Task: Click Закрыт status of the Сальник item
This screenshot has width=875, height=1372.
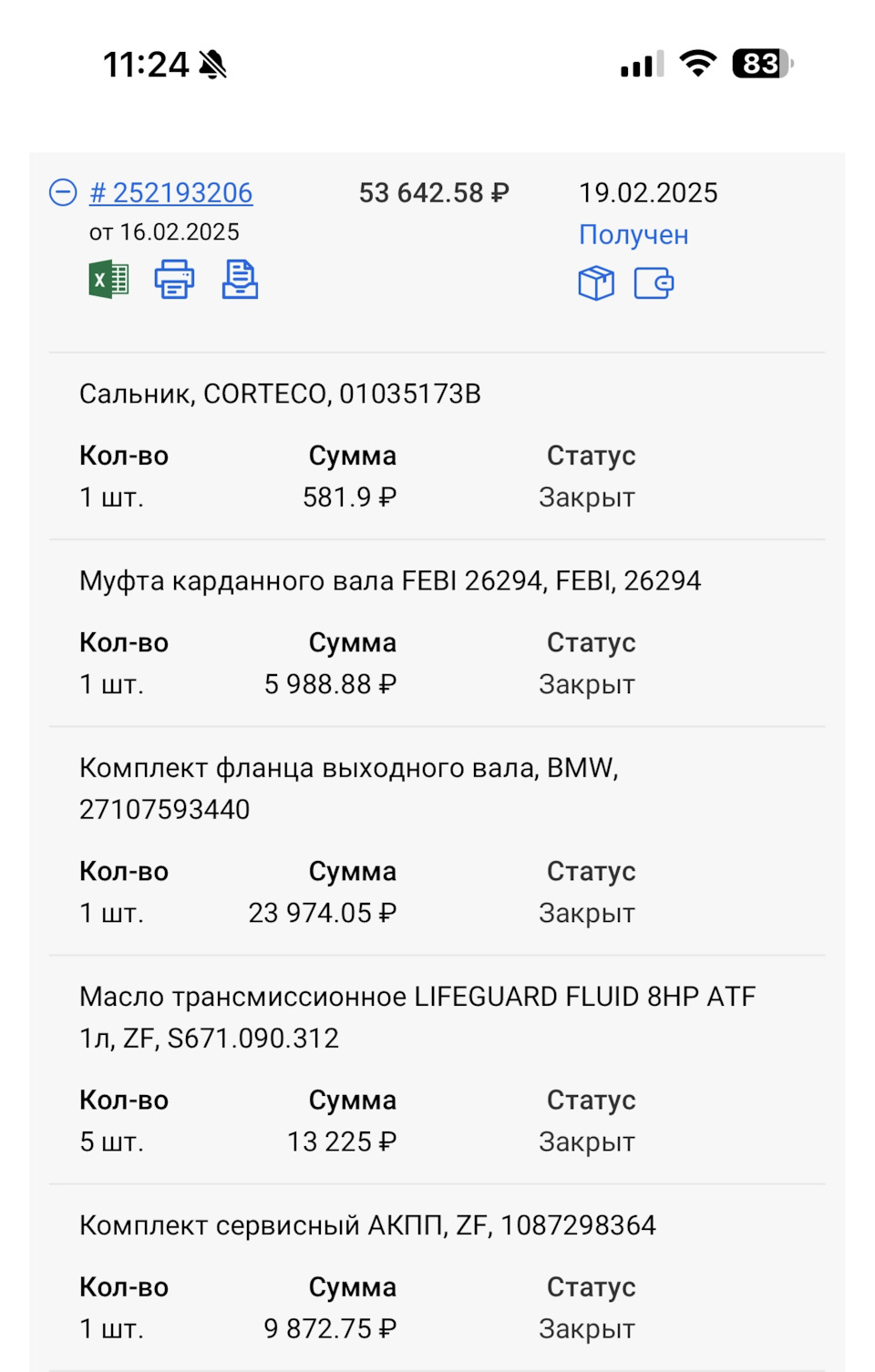Action: click(587, 497)
